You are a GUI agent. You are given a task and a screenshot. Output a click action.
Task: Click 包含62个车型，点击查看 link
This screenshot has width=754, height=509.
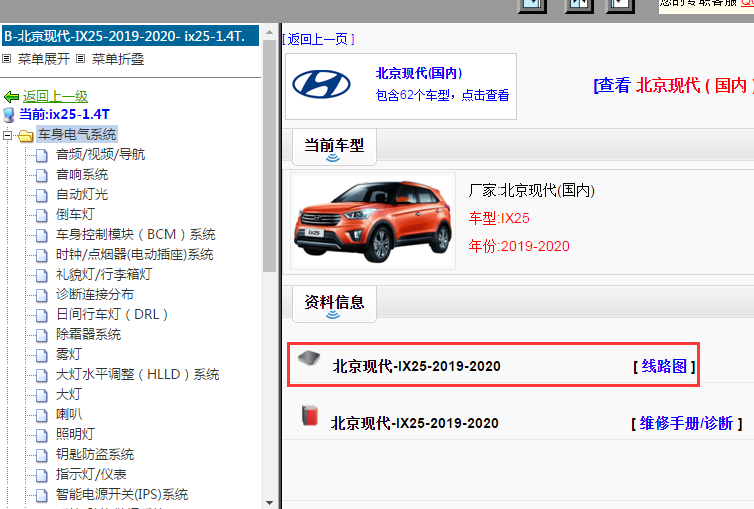[x=442, y=95]
